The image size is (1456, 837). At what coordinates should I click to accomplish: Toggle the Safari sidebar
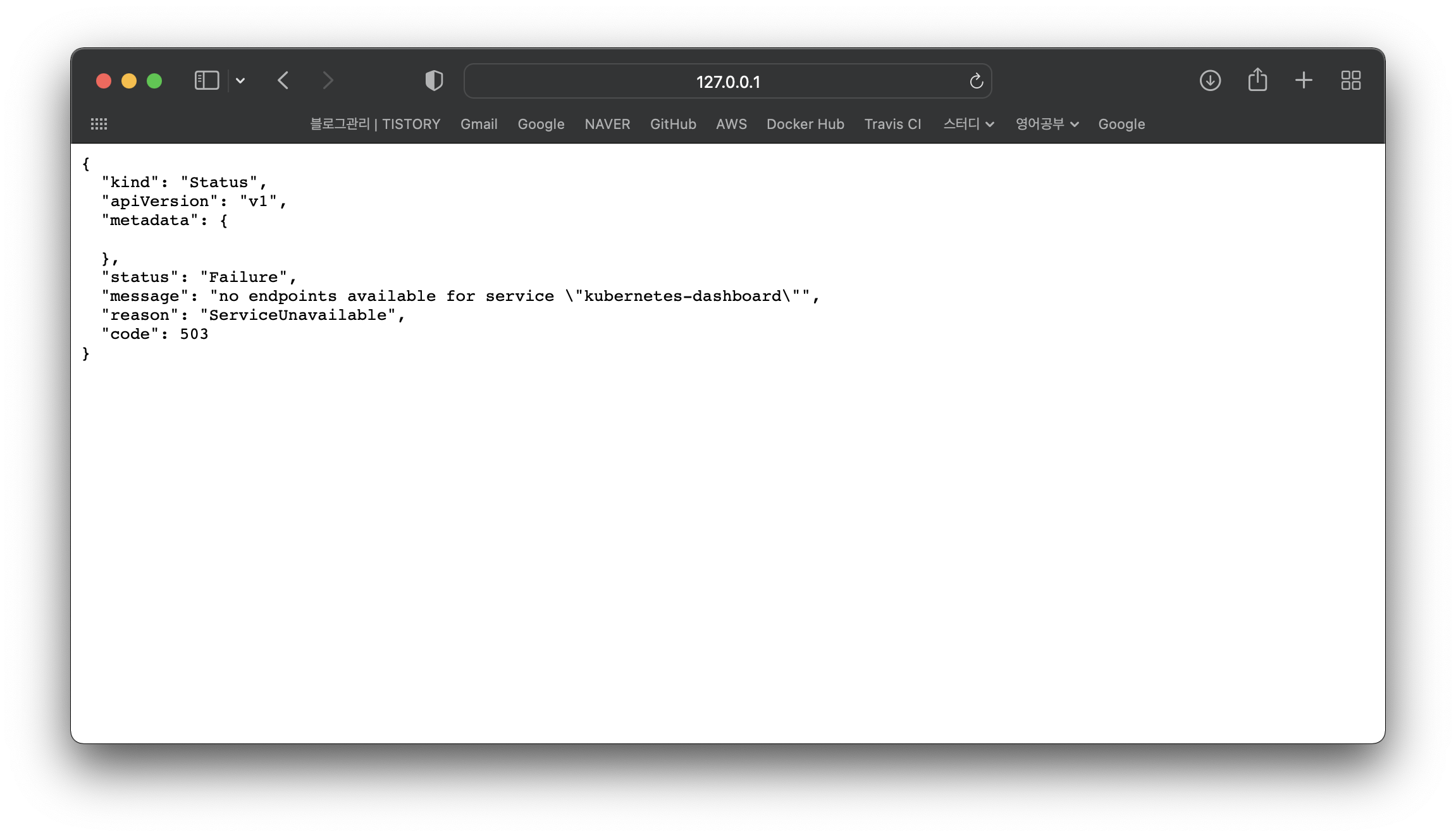point(206,80)
